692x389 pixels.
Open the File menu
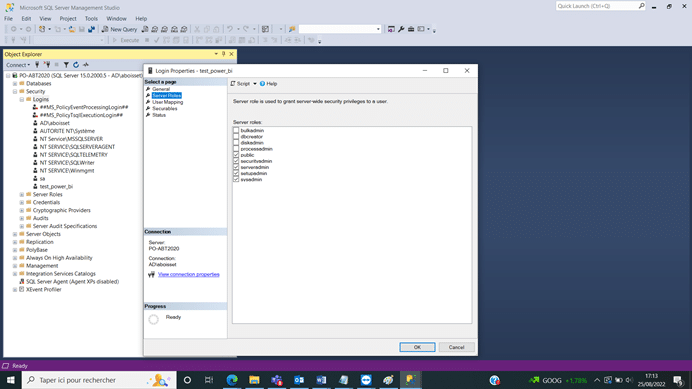click(8, 19)
